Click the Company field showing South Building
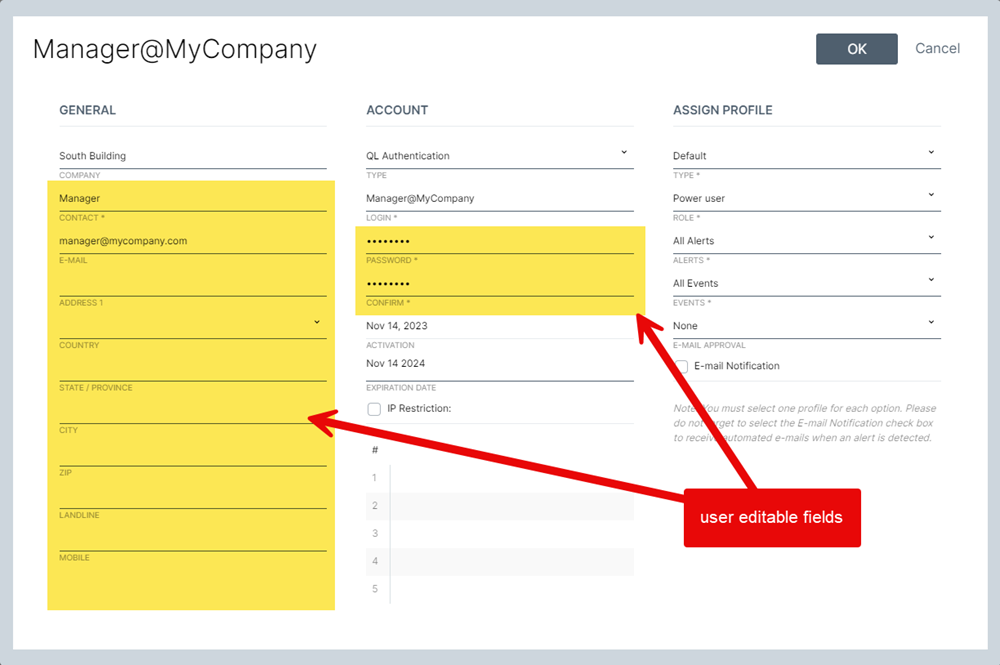Viewport: 1000px width, 665px height. pos(193,156)
